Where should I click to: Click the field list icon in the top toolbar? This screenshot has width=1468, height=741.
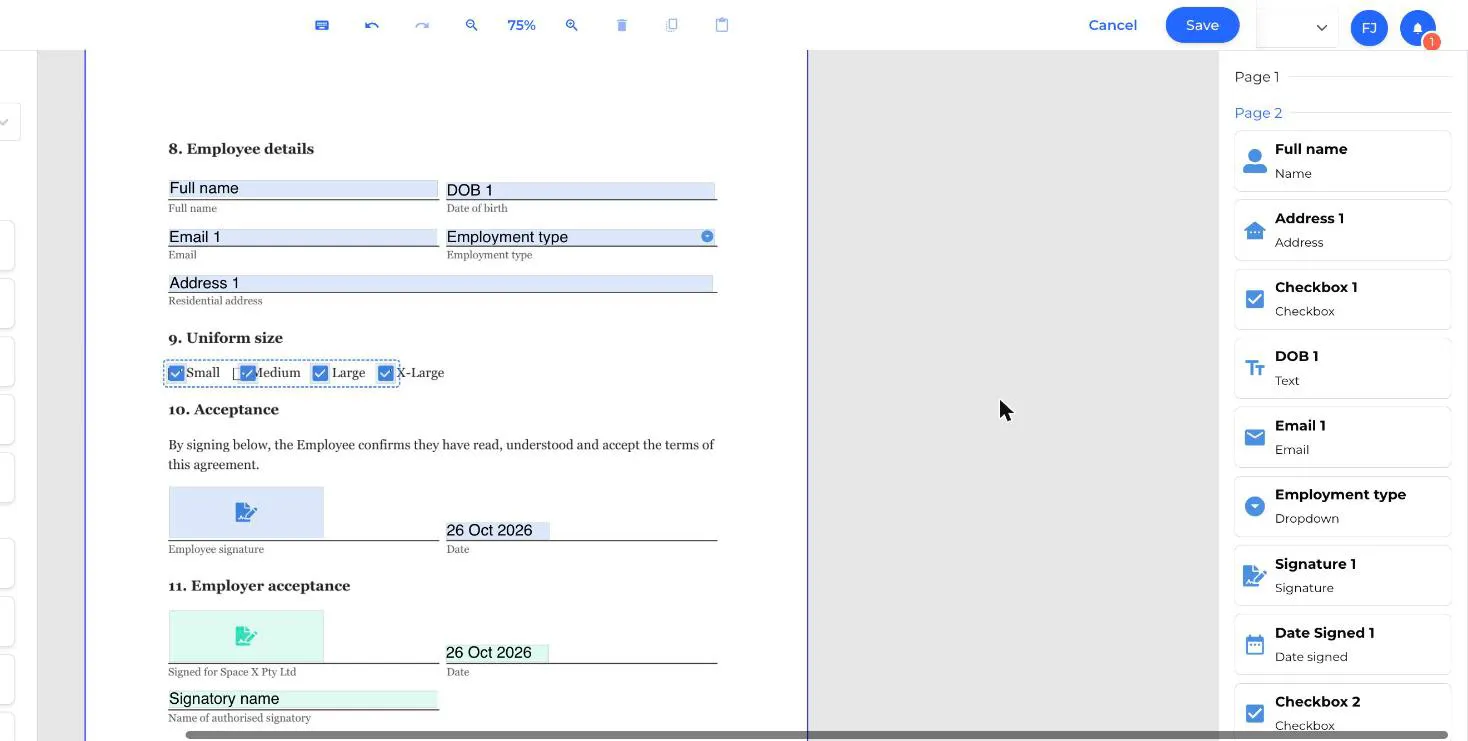click(x=322, y=25)
